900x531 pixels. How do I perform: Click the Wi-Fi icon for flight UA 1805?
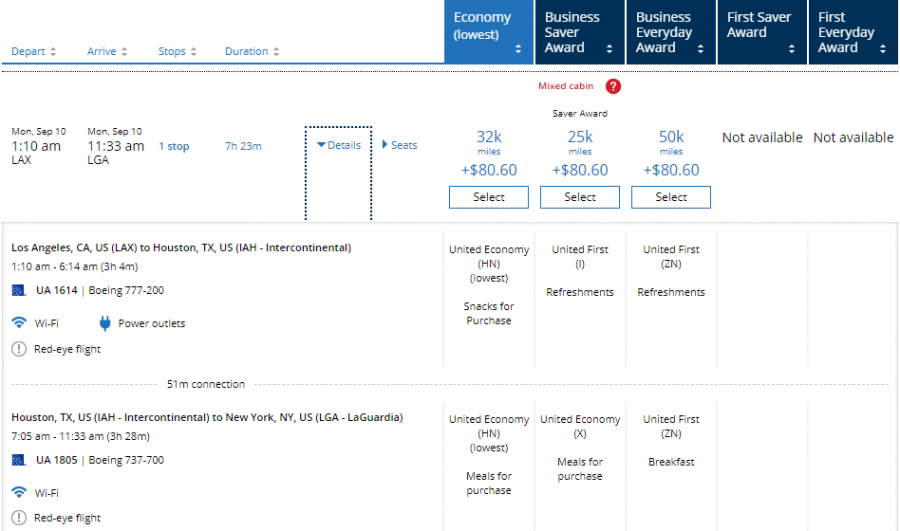[x=19, y=492]
